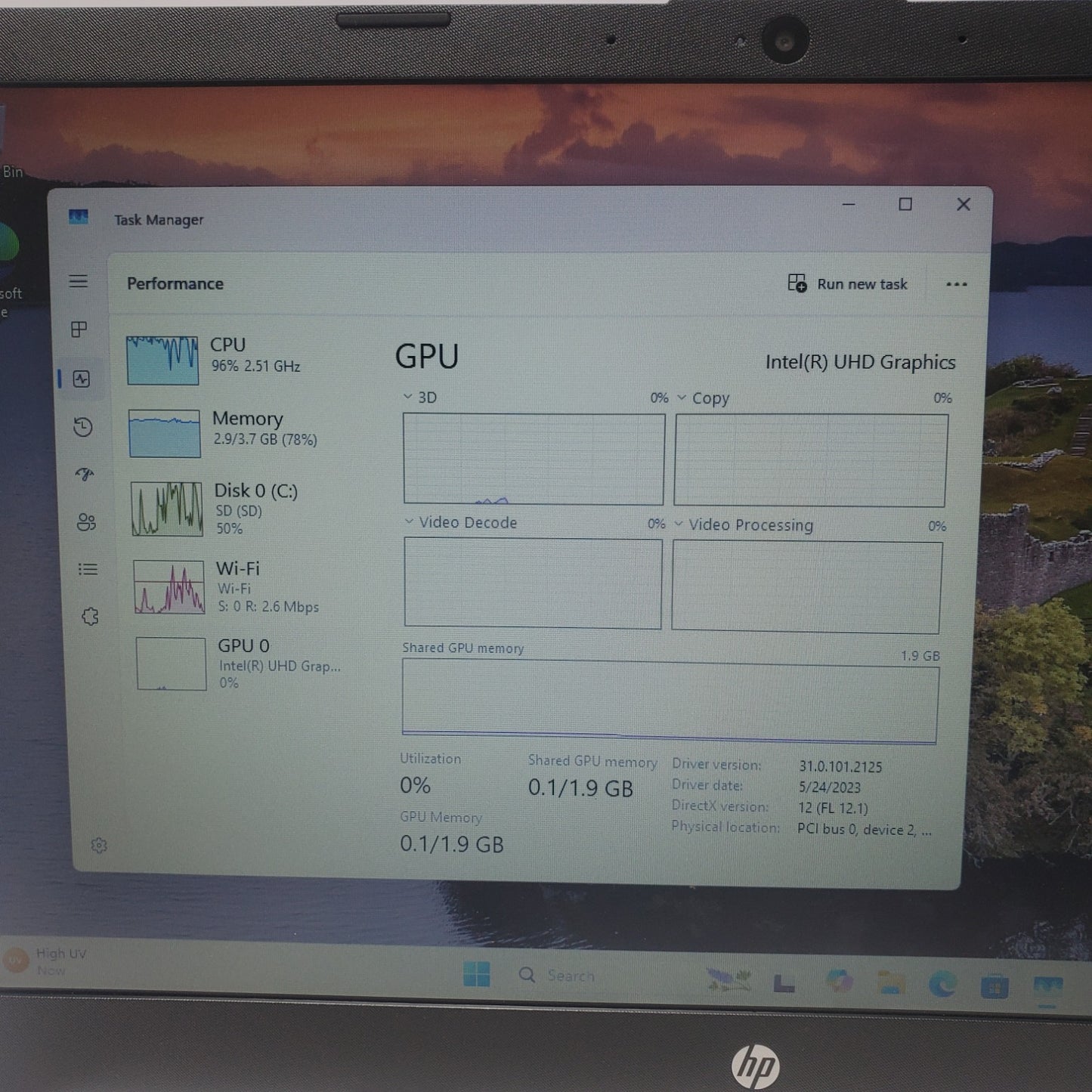Select the Performance page icon in sidebar
Viewport: 1092px width, 1092px height.
point(82,379)
